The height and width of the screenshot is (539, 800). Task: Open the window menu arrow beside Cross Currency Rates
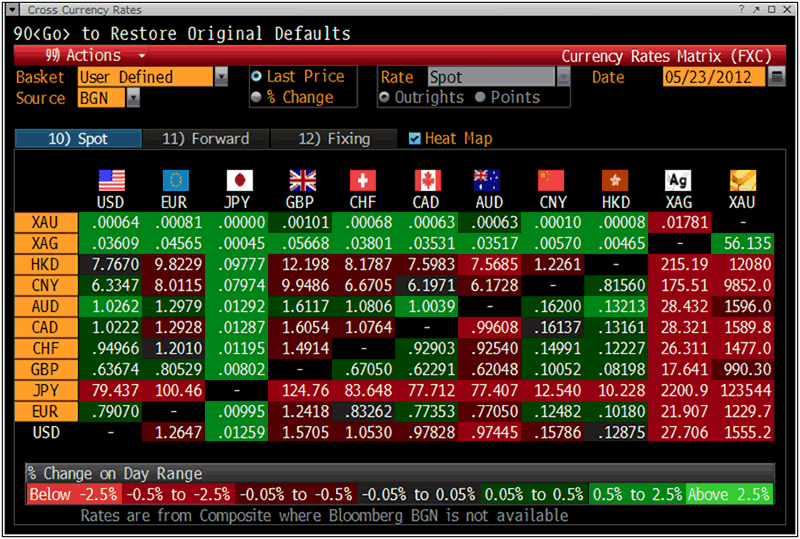[13, 9]
